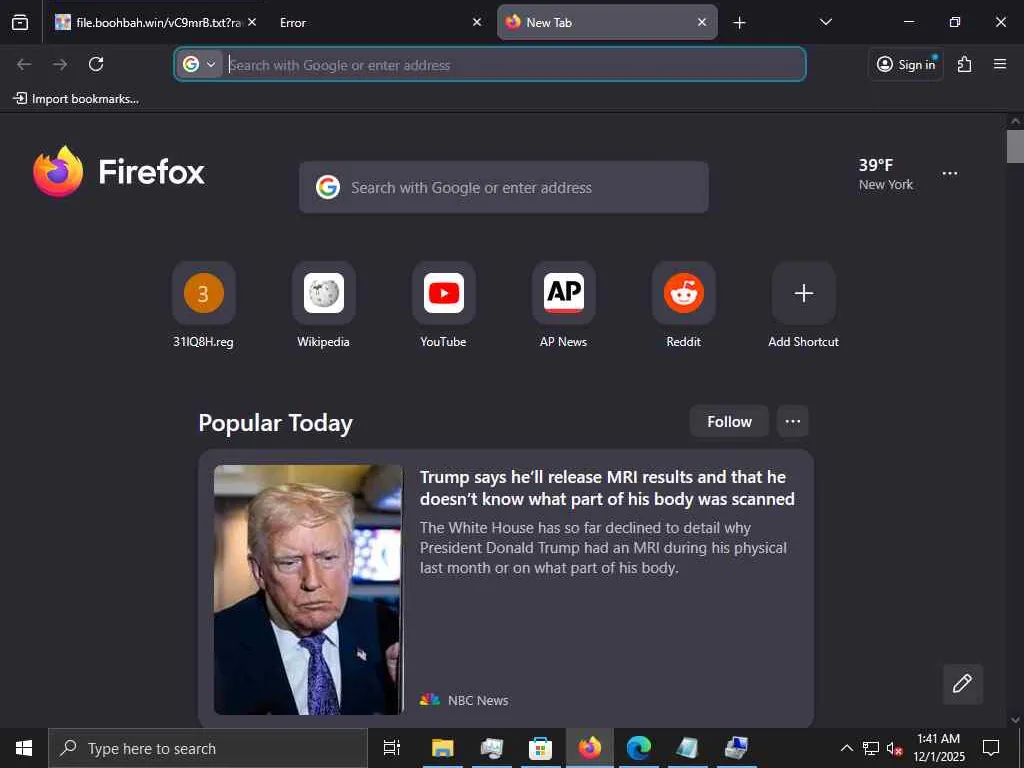Open the Trump MRI results article headline
The image size is (1024, 768).
click(607, 488)
